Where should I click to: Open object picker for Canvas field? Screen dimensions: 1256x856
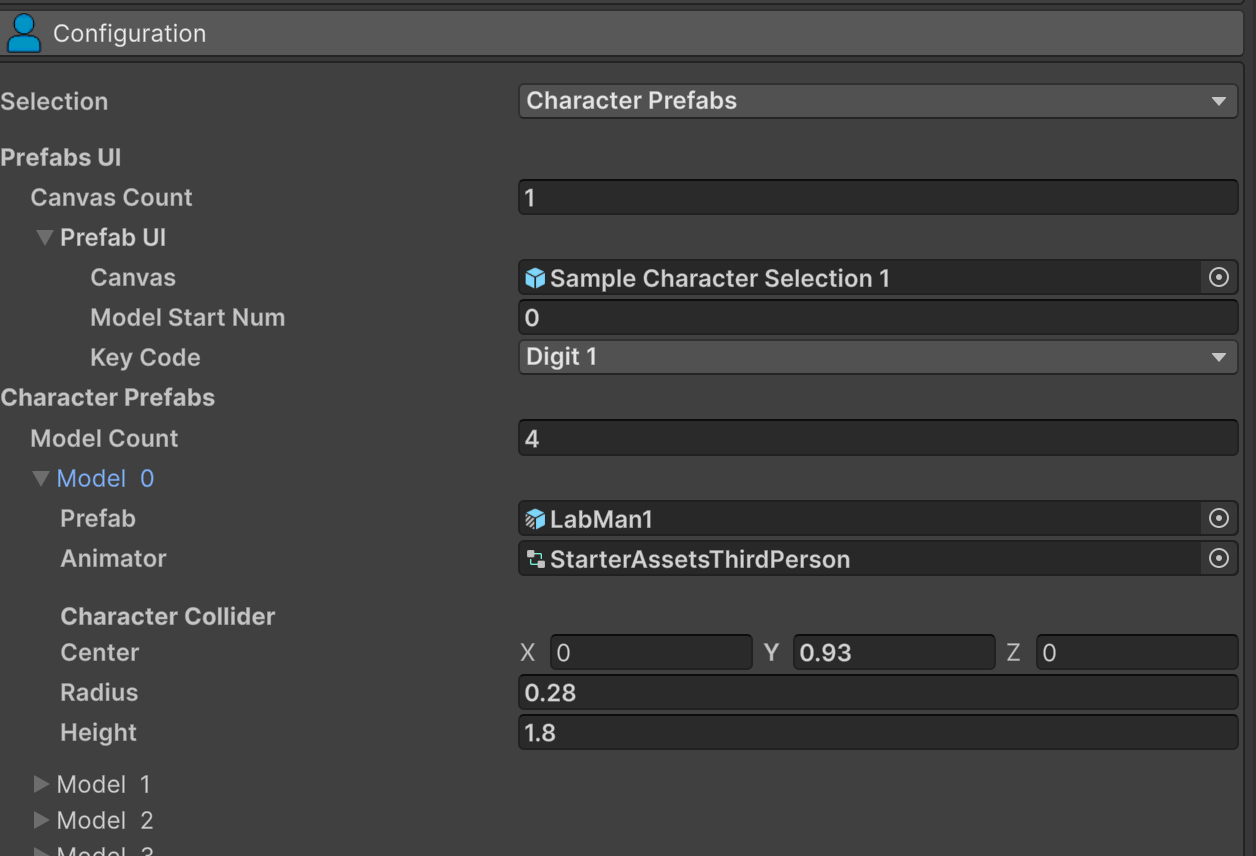coord(1218,278)
